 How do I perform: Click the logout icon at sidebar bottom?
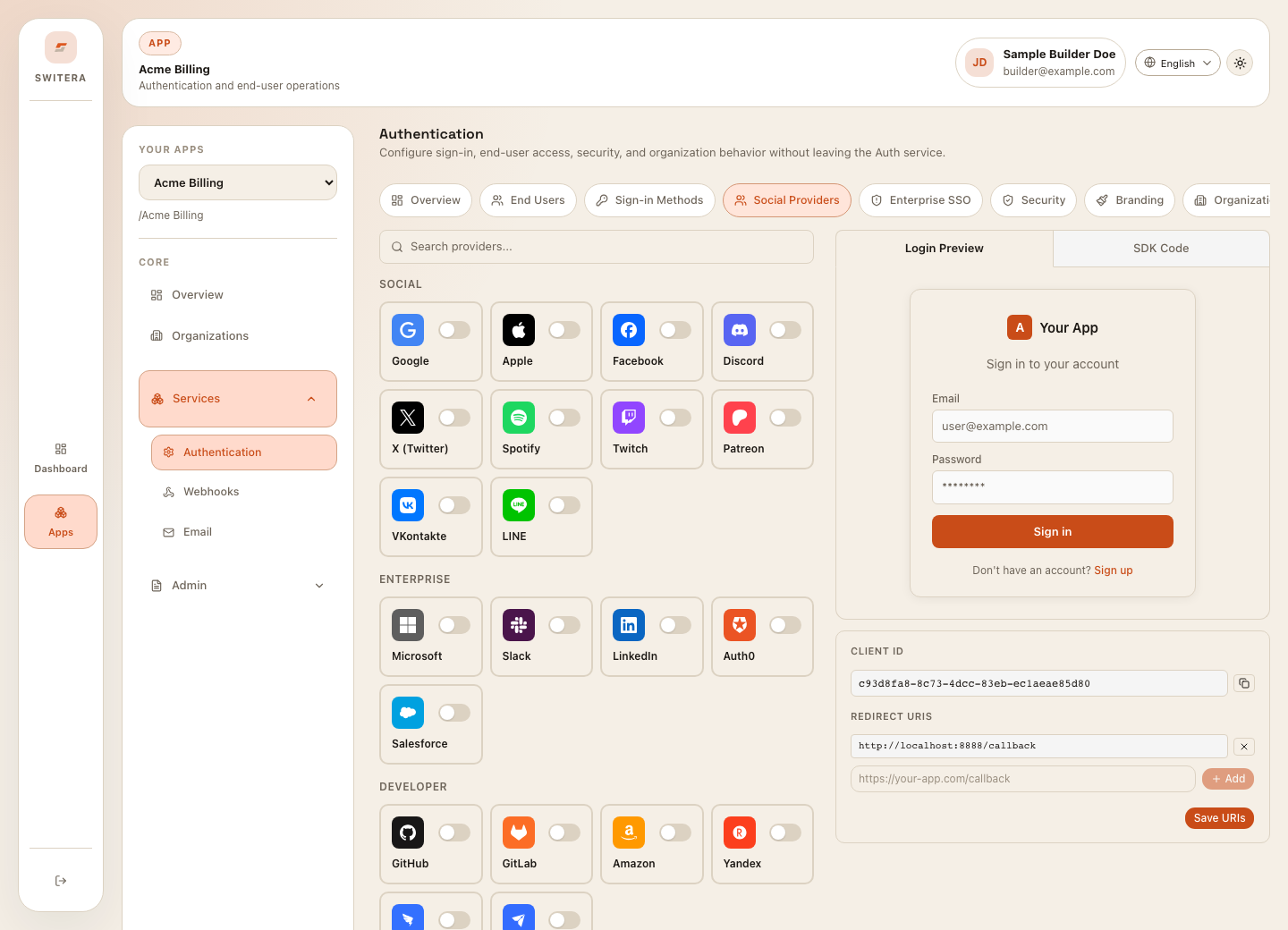[61, 881]
